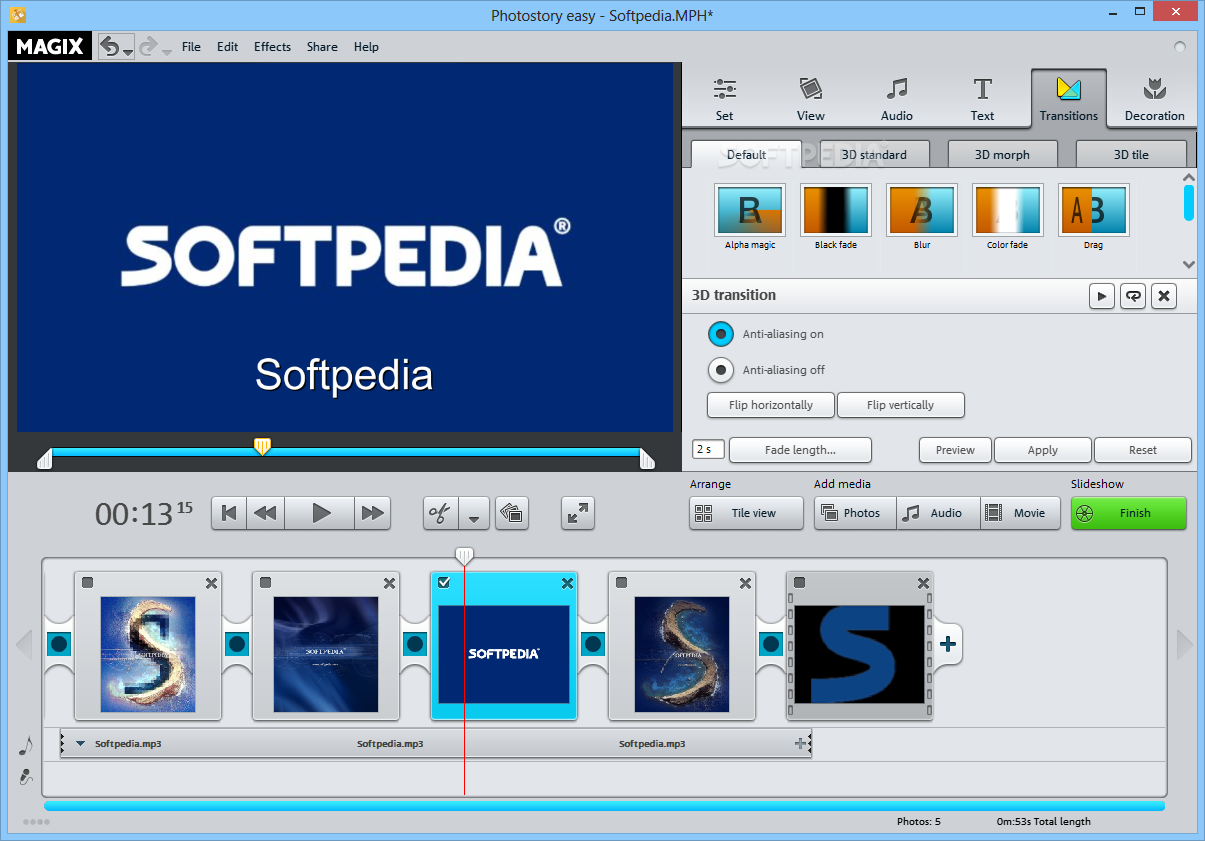Click Flip horizontally button
This screenshot has height=841, width=1205.
tap(771, 405)
